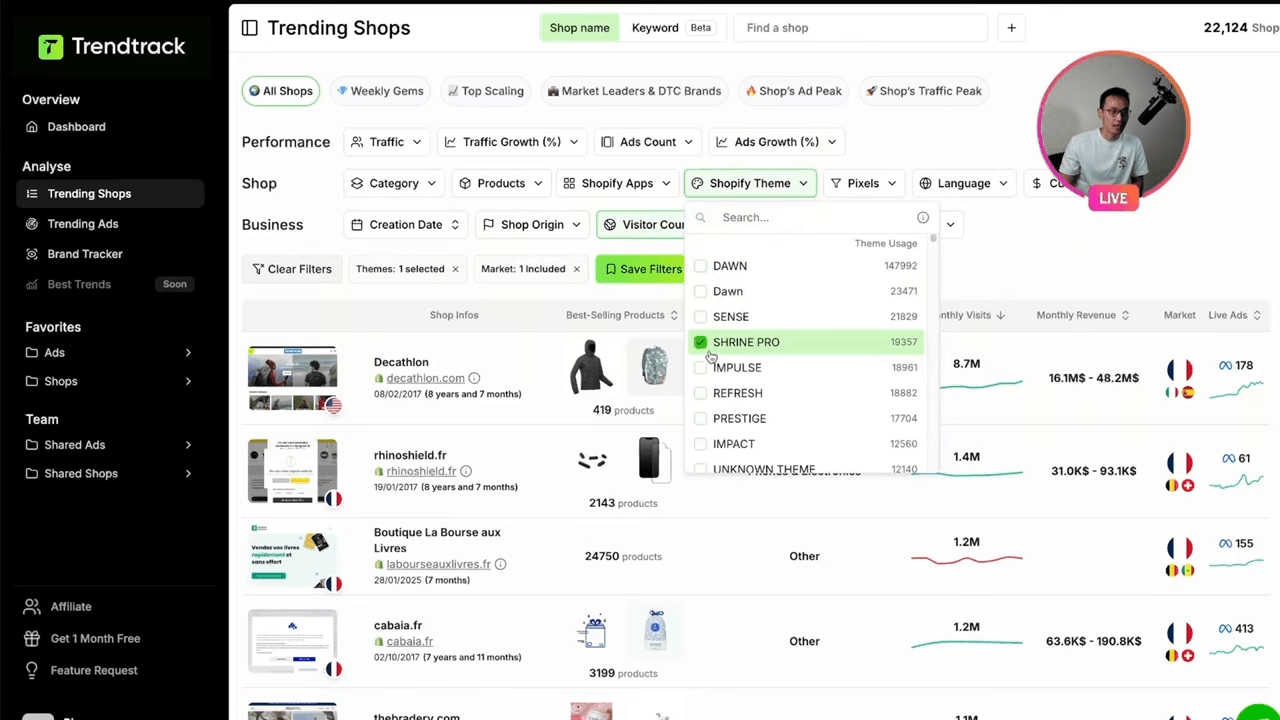This screenshot has width=1280, height=720.
Task: Click the Trendtrack logo icon
Action: (51, 46)
